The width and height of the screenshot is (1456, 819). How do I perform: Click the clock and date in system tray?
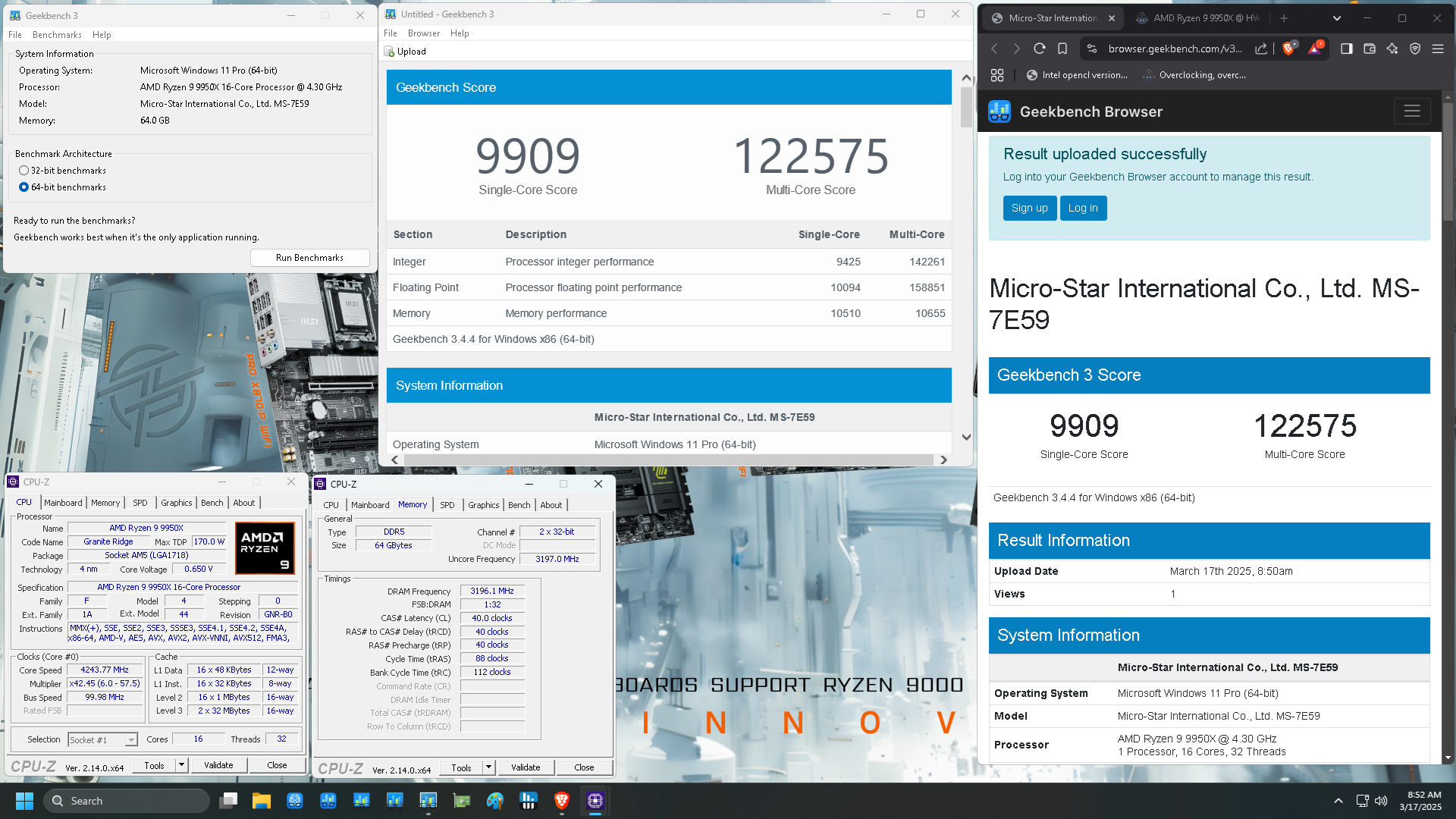pos(1420,801)
